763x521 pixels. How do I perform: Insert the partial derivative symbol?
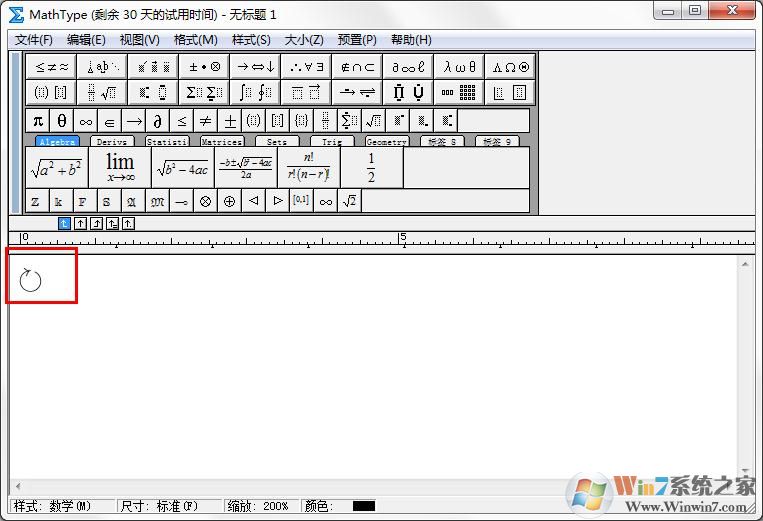[x=157, y=121]
